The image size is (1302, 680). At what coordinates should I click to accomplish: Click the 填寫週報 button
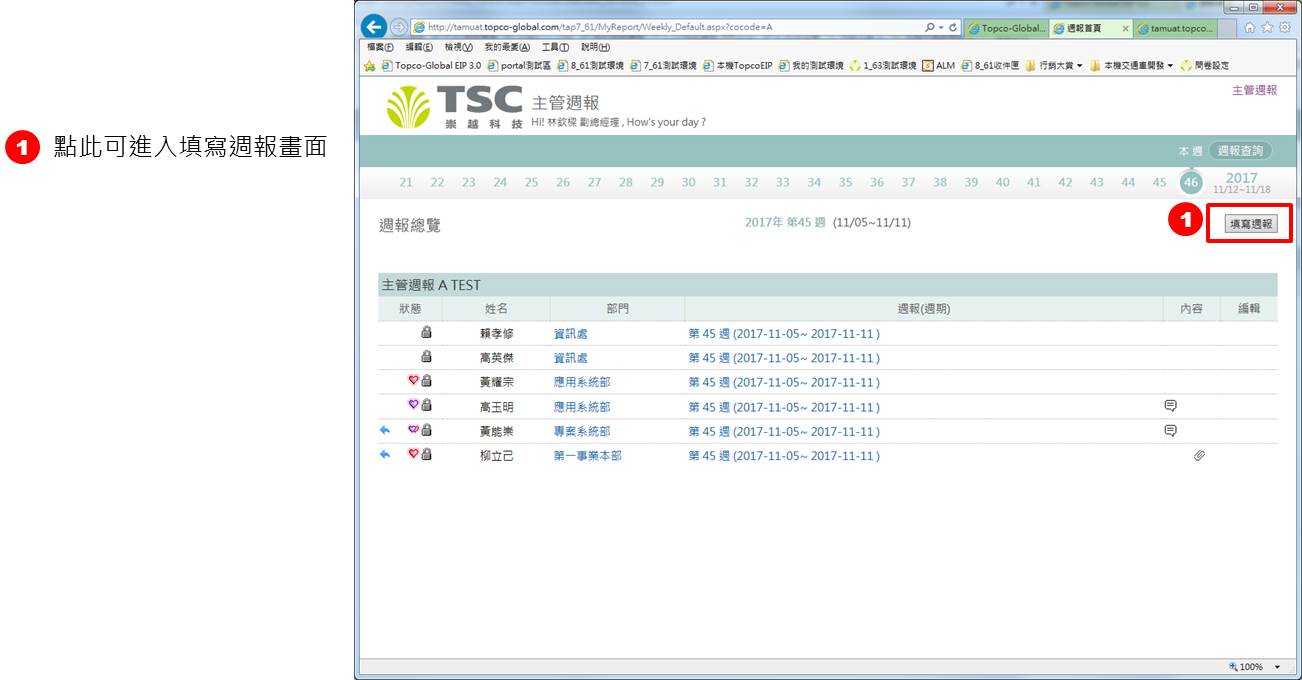click(x=1250, y=224)
